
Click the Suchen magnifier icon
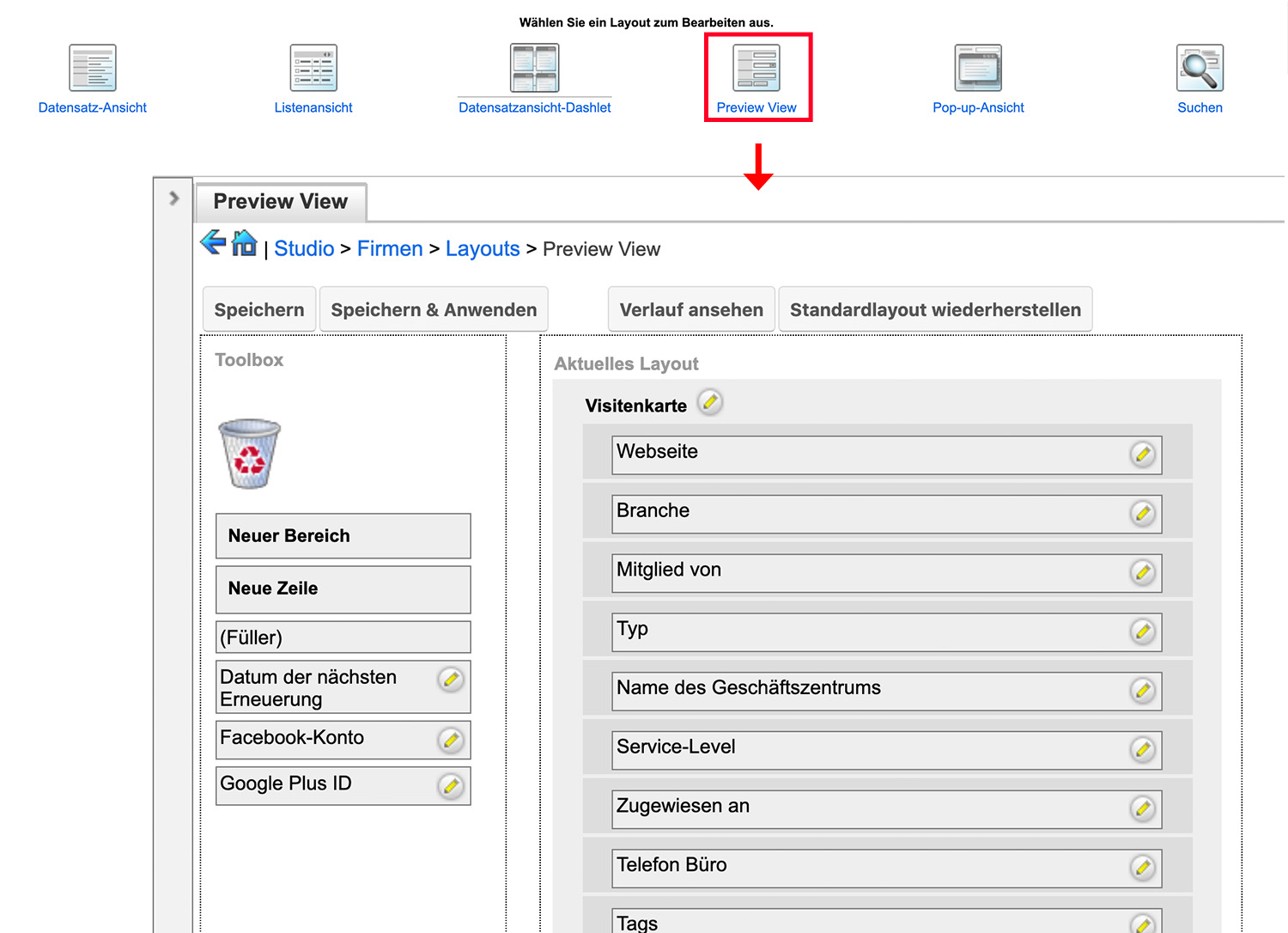tap(1200, 68)
